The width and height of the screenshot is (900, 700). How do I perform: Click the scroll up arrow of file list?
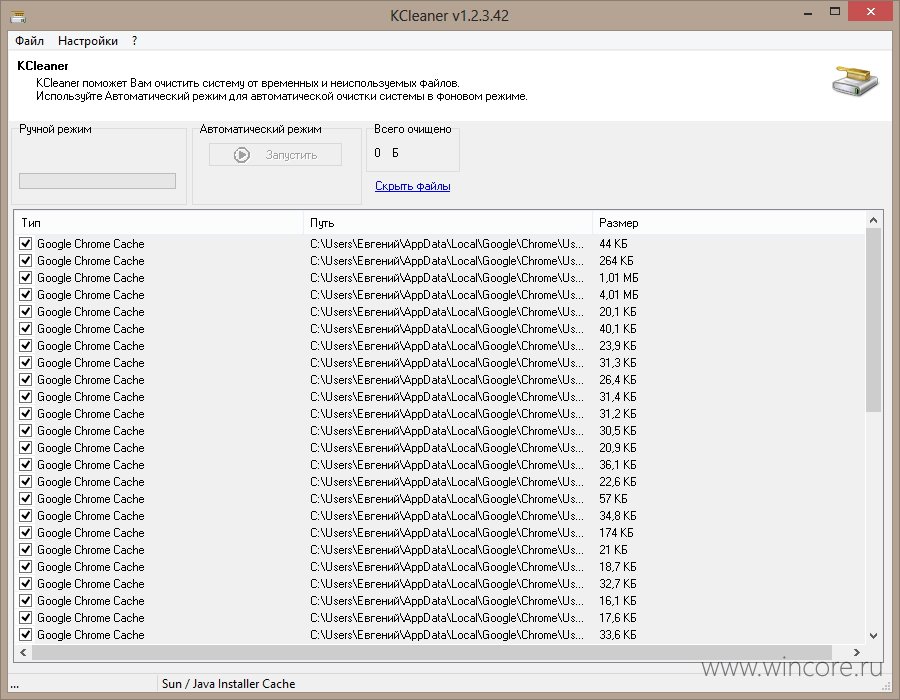pyautogui.click(x=873, y=220)
